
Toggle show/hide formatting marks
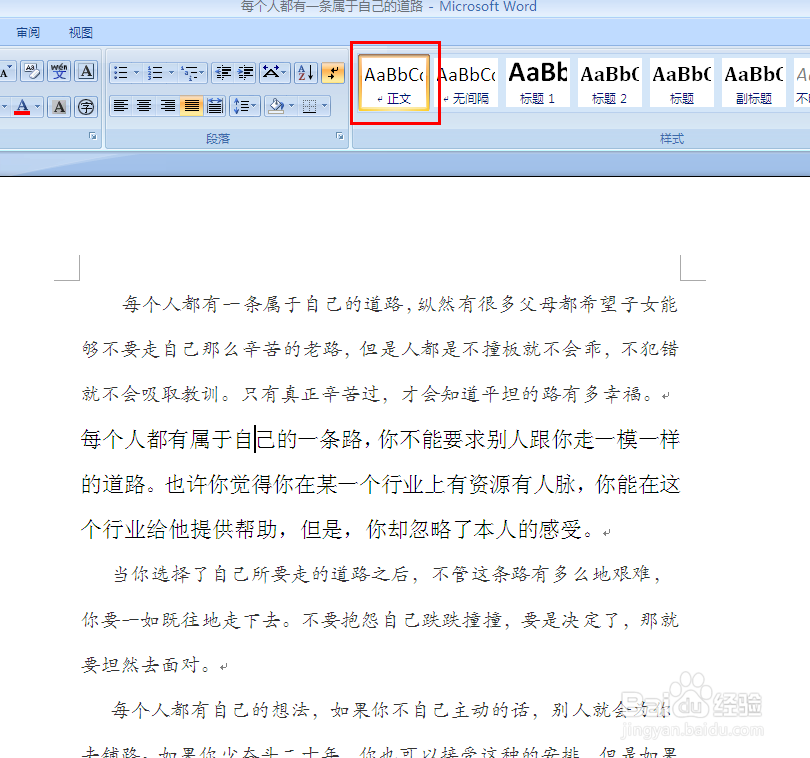click(x=333, y=71)
